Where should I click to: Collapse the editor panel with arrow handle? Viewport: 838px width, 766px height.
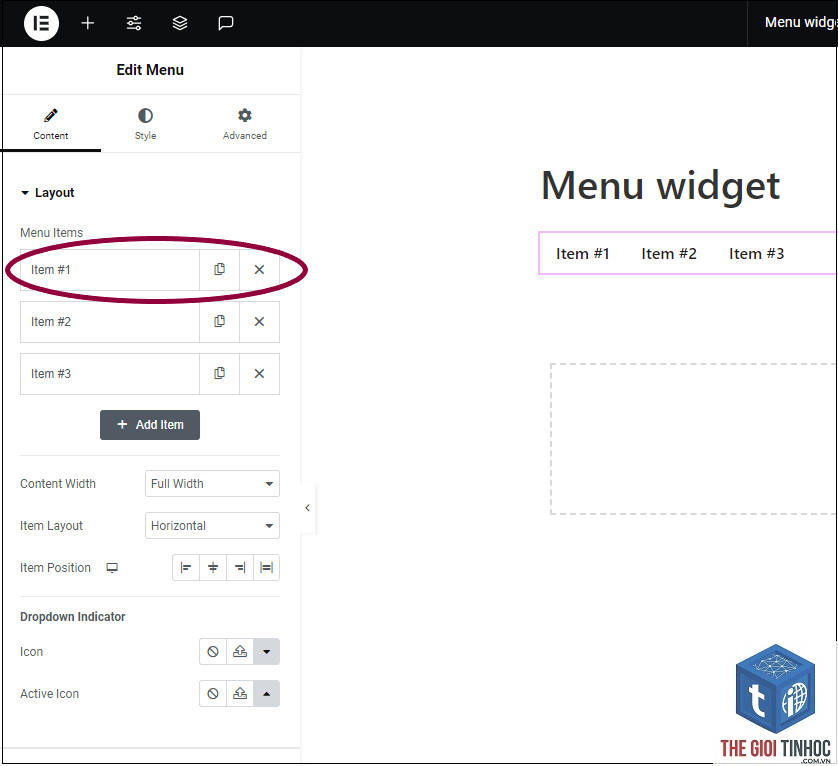(x=307, y=508)
